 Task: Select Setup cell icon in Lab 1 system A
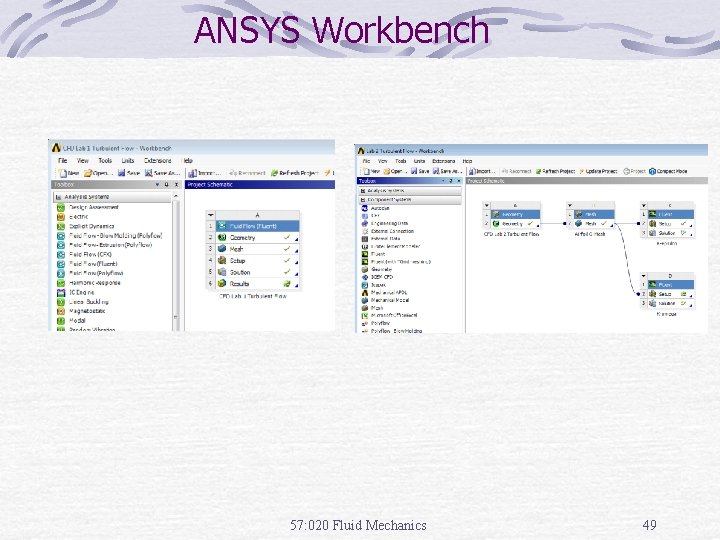222,260
